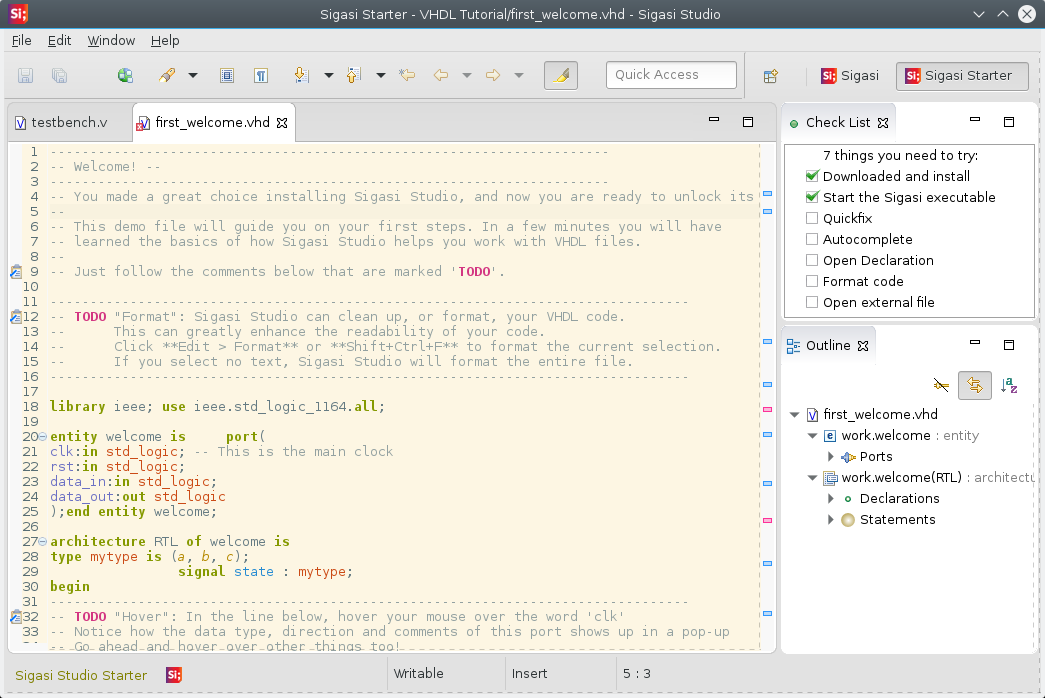Viewport: 1045px width, 698px height.
Task: Close the Check List view
Action: click(883, 123)
